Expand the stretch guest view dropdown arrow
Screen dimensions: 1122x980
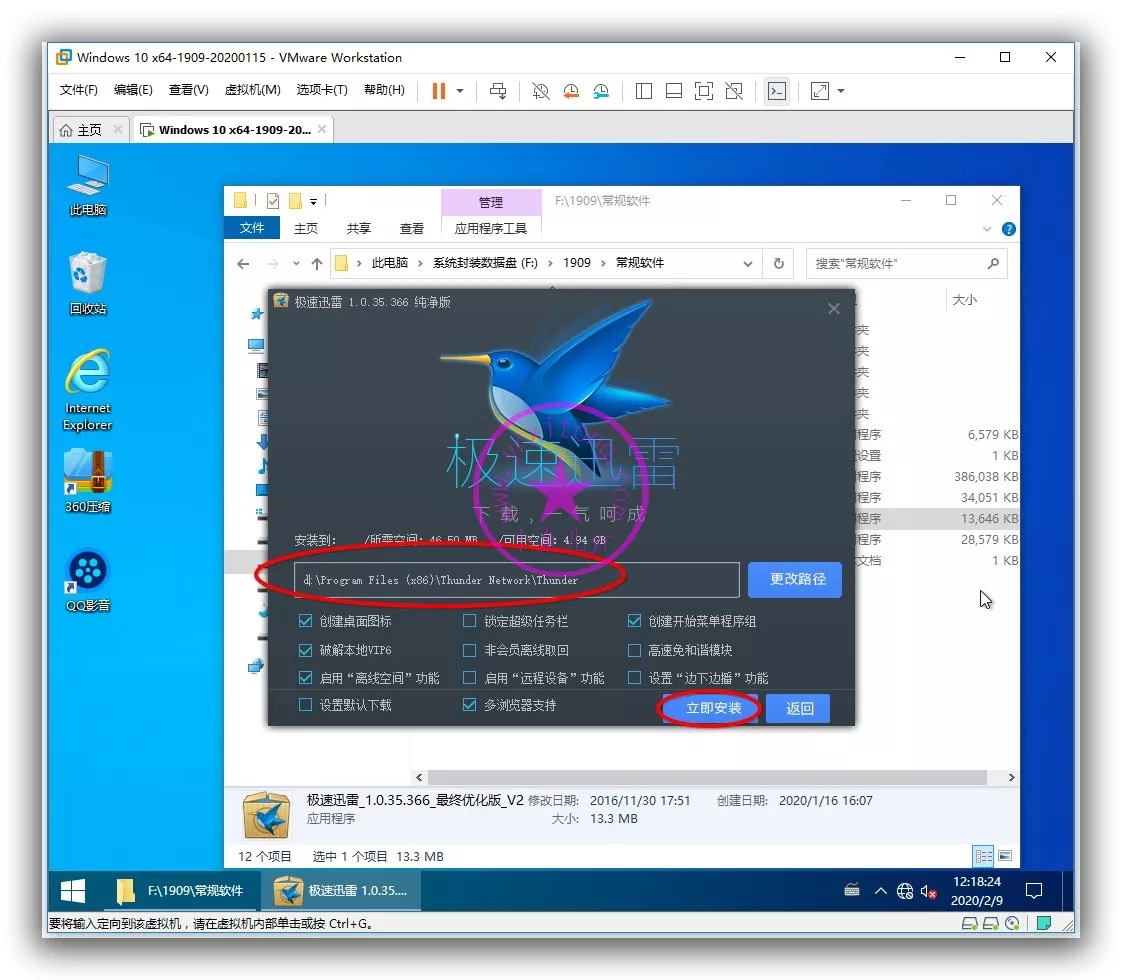841,91
